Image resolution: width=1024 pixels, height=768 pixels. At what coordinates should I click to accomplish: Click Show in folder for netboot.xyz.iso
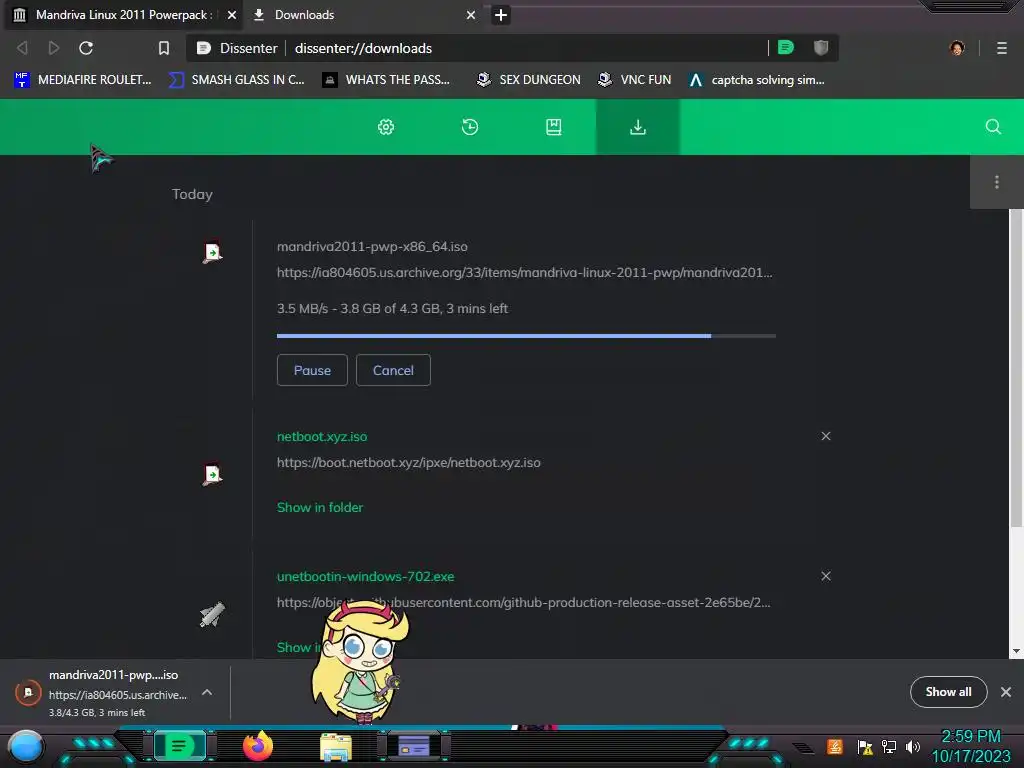[320, 507]
